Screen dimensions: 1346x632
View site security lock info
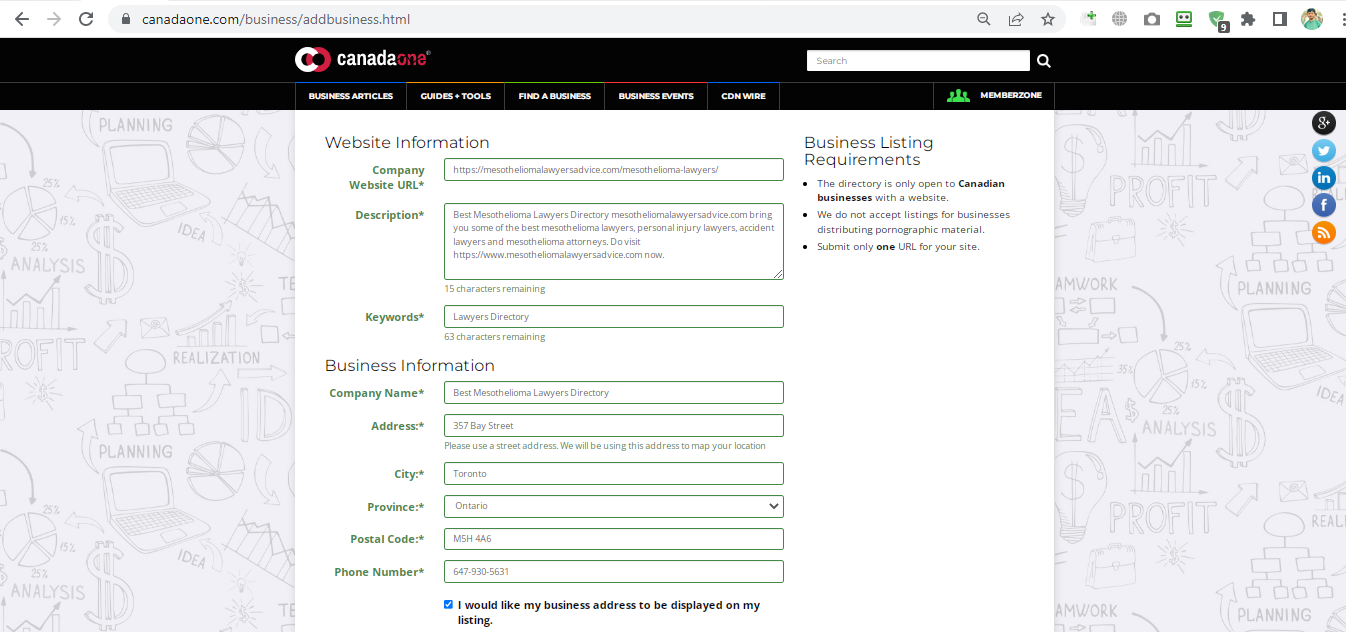[126, 19]
